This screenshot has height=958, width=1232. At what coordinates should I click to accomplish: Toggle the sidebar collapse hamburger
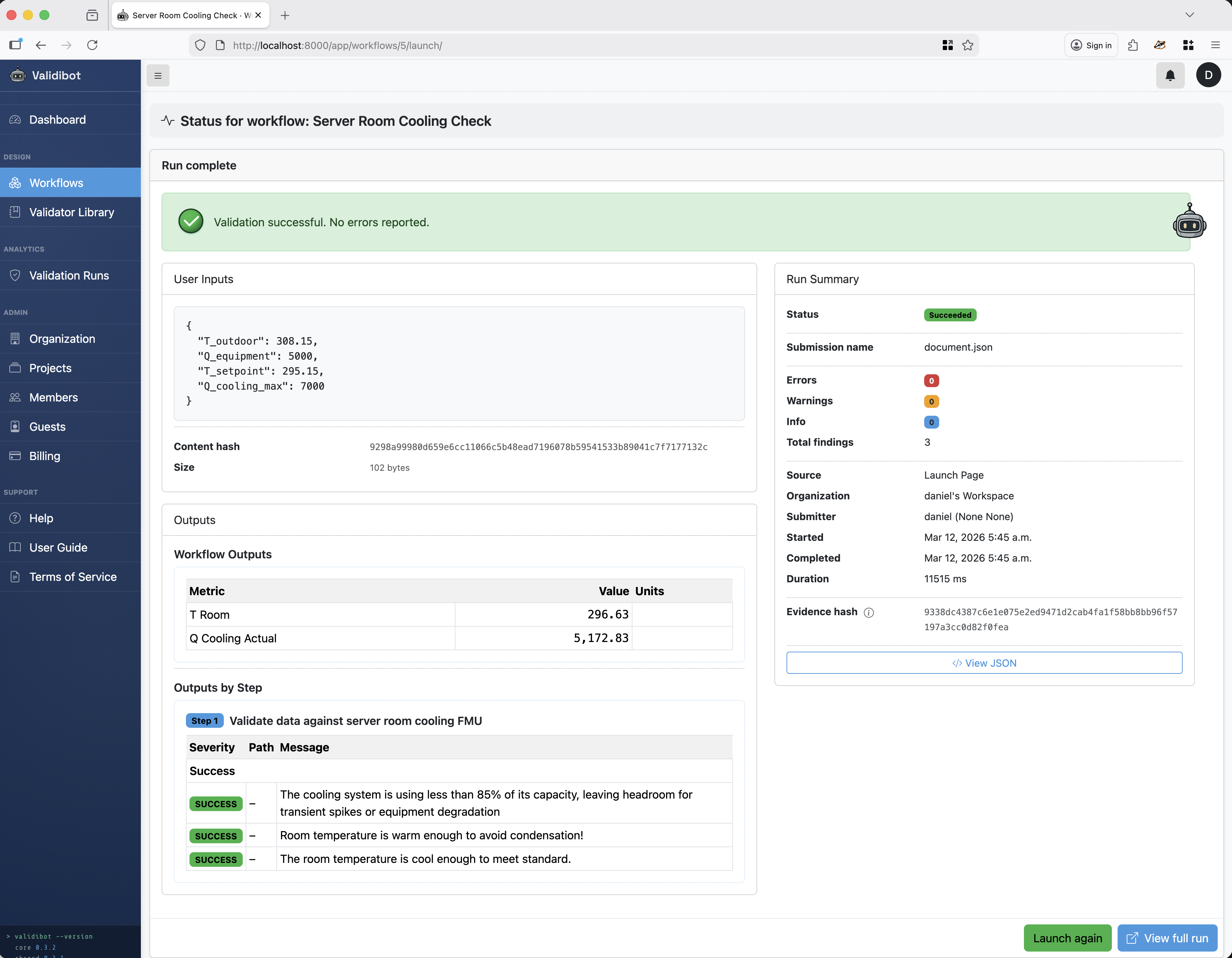[158, 75]
